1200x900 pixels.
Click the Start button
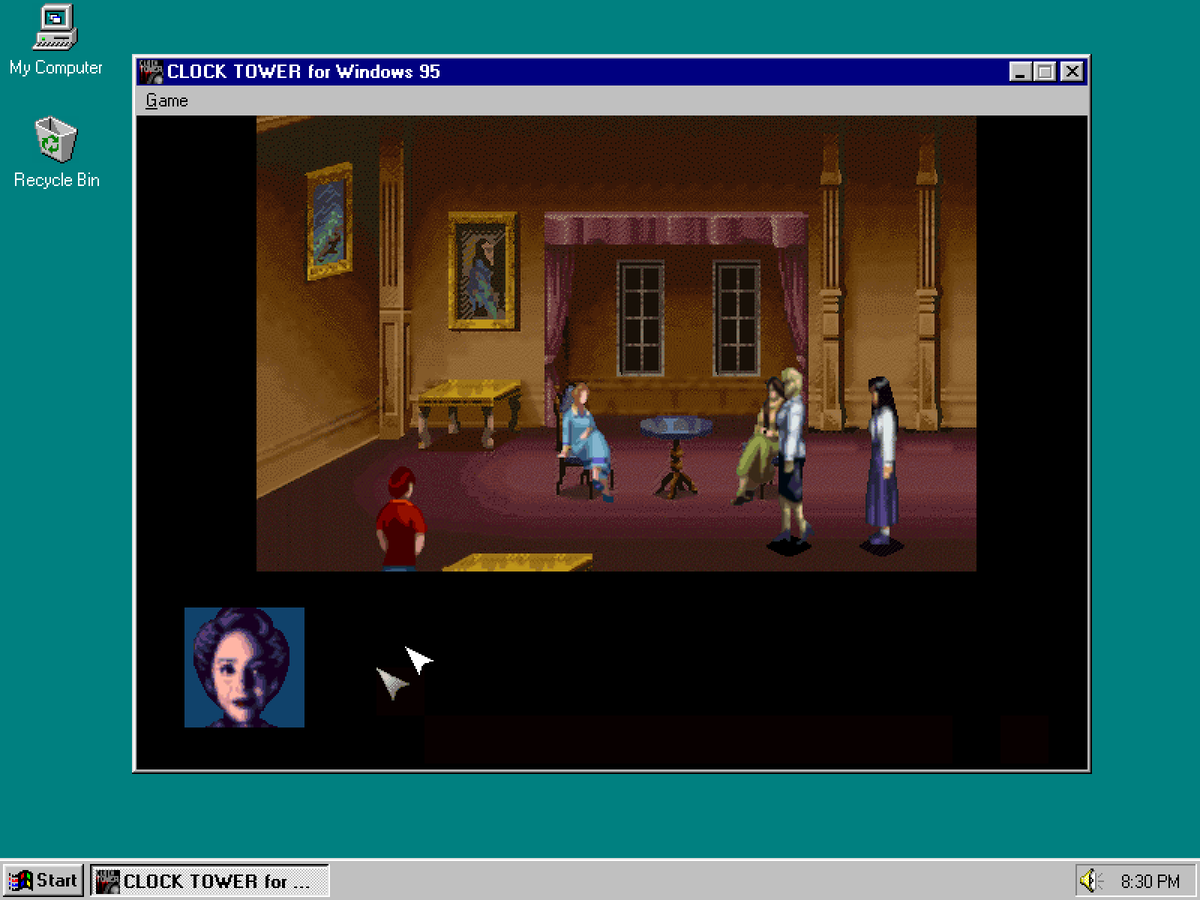click(x=44, y=881)
